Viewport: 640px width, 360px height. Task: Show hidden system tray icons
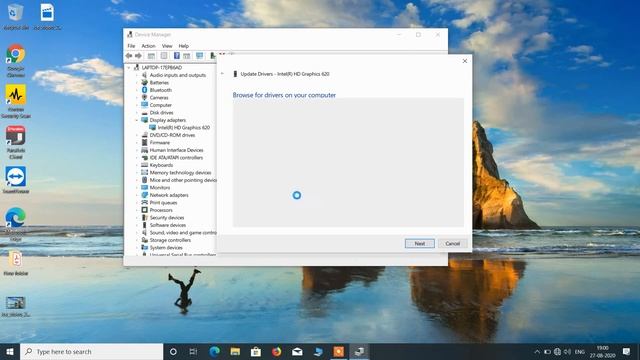pos(537,351)
